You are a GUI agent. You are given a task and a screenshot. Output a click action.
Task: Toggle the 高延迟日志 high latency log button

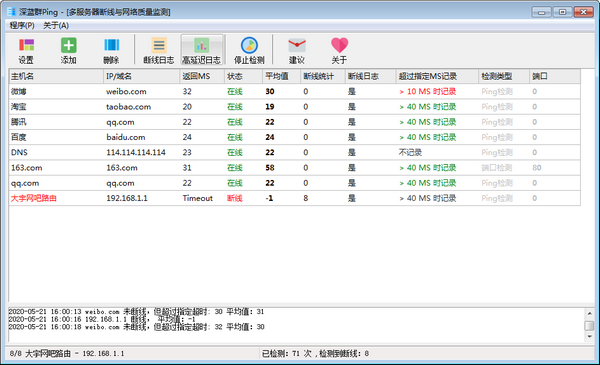pyautogui.click(x=201, y=50)
